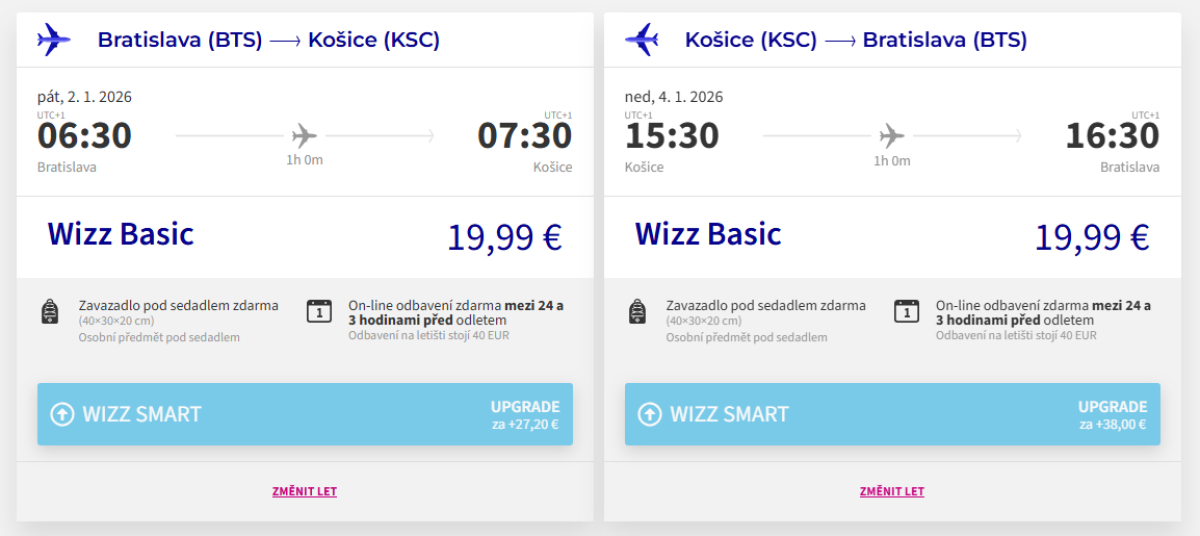This screenshot has width=1200, height=536.
Task: Click the airplane logo beside Košice (KSC) → Bratislava (BTS)
Action: coord(642,40)
